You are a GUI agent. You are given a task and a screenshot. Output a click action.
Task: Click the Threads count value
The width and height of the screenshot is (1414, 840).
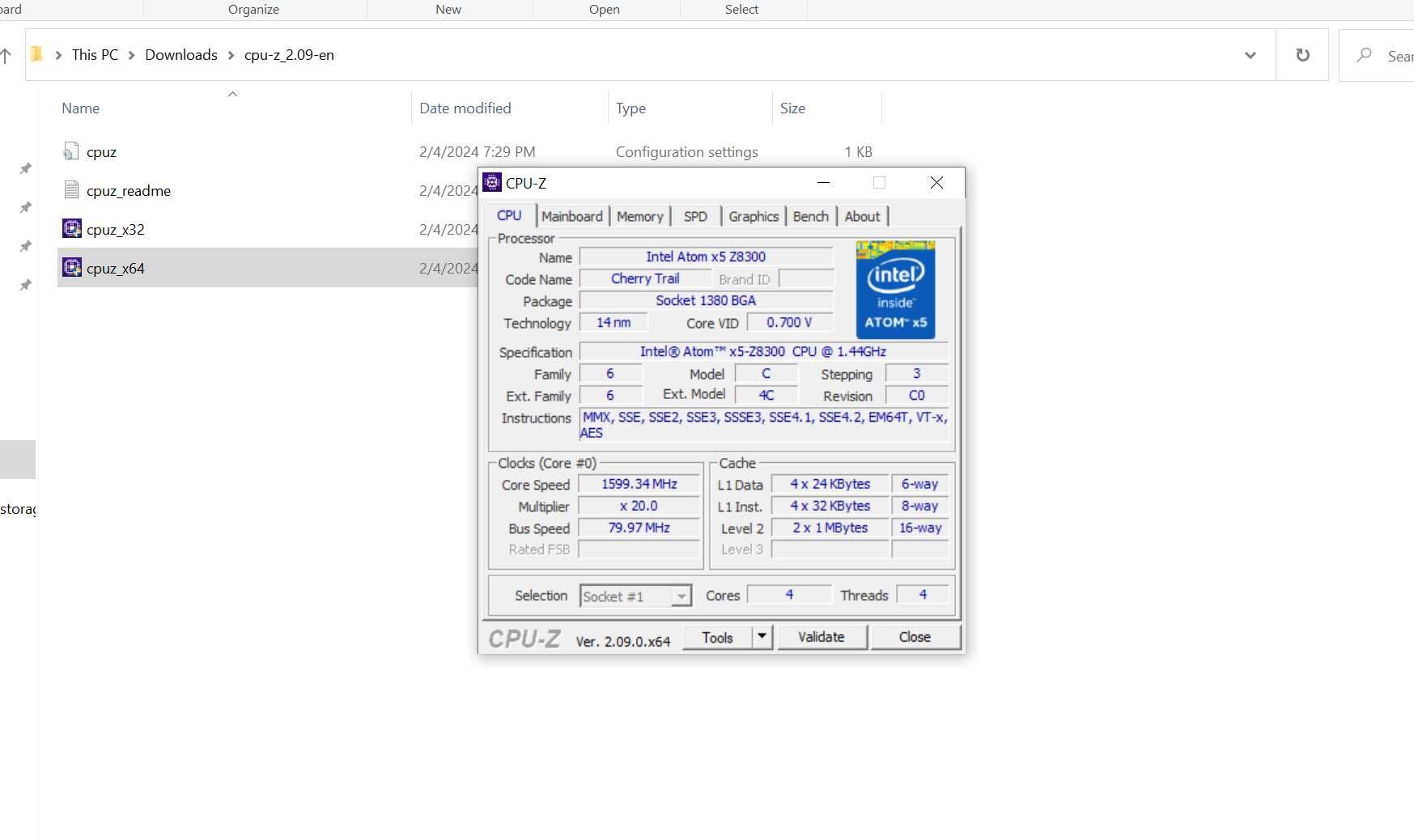(923, 595)
